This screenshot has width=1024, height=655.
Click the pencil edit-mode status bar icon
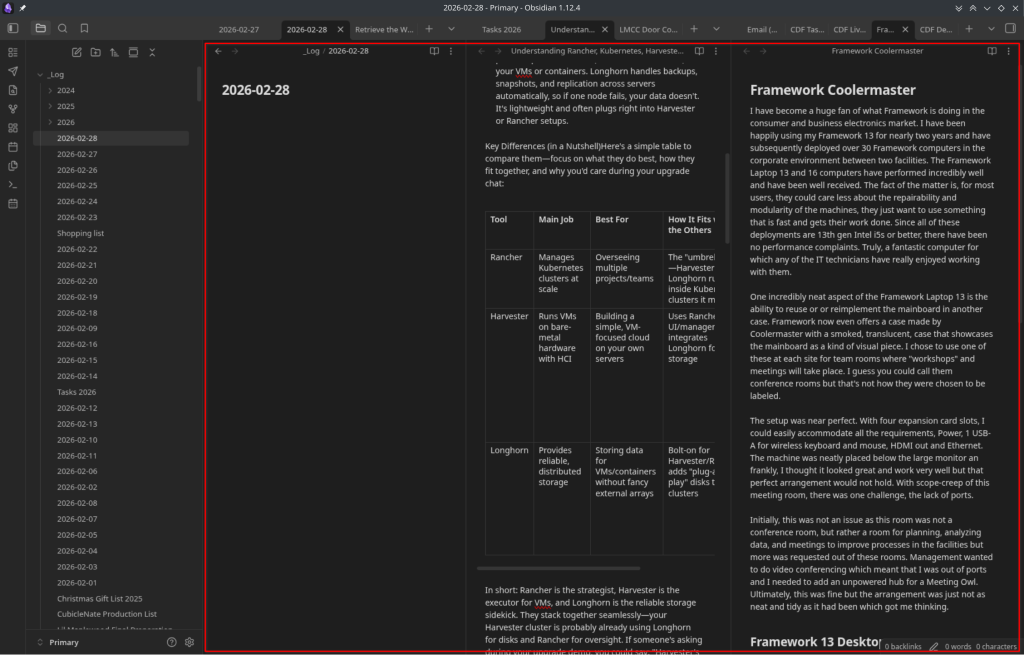[934, 647]
